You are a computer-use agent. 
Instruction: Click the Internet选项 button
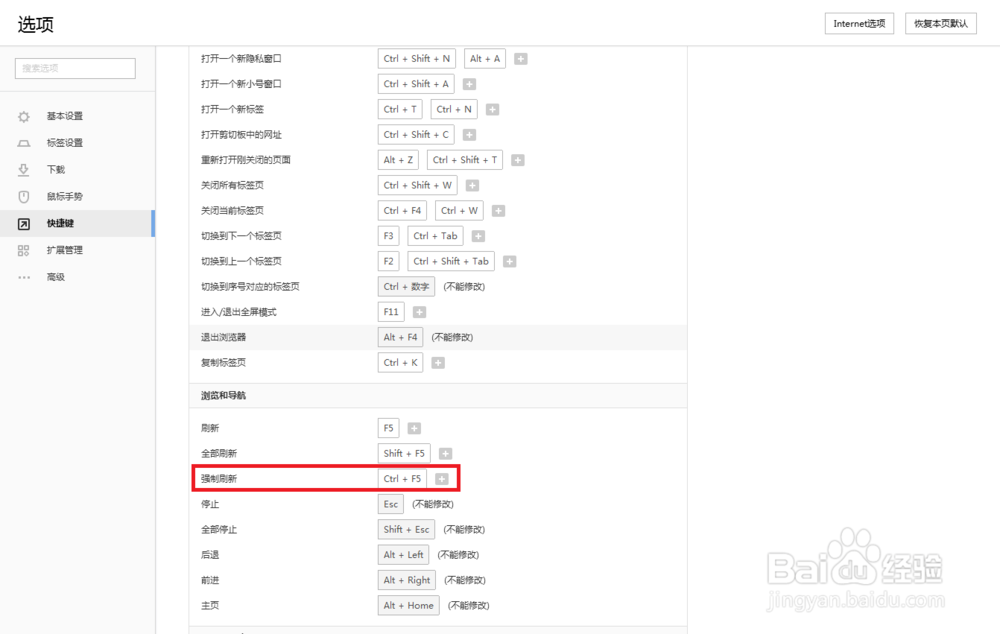858,23
